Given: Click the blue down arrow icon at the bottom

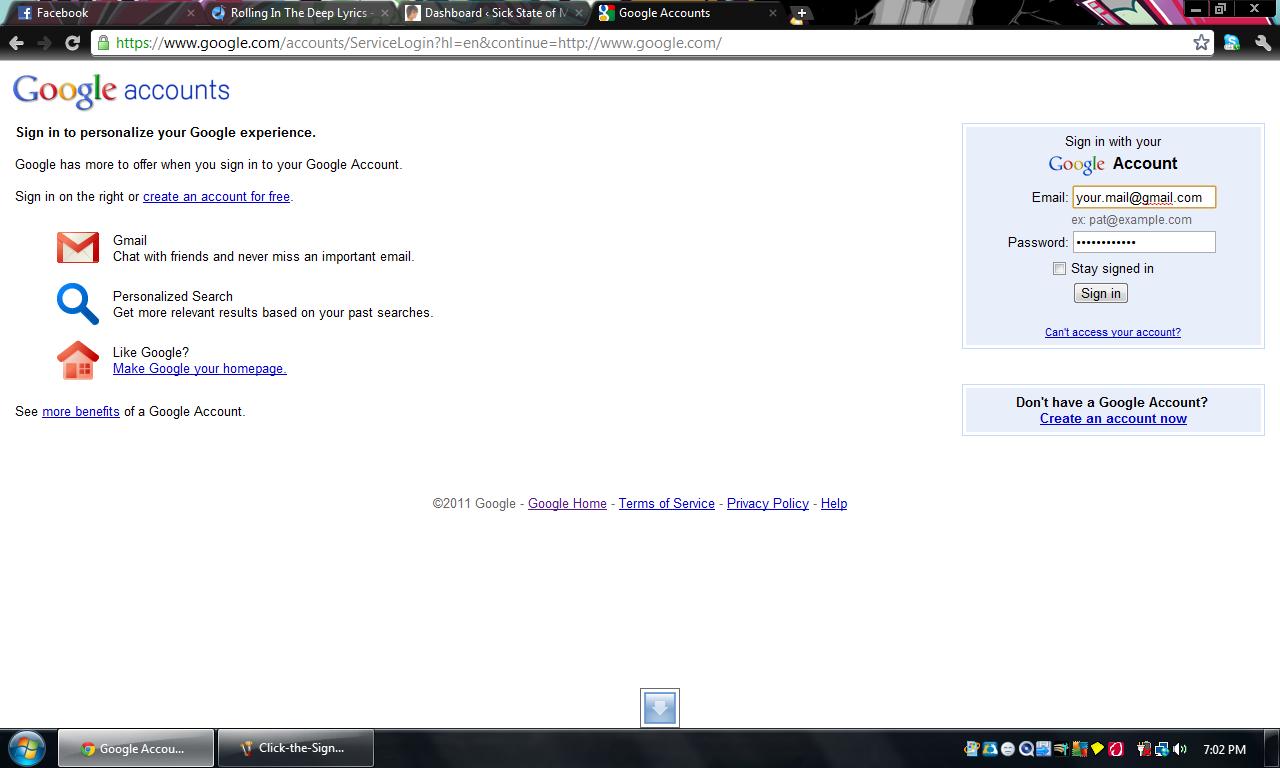Looking at the screenshot, I should (x=660, y=708).
